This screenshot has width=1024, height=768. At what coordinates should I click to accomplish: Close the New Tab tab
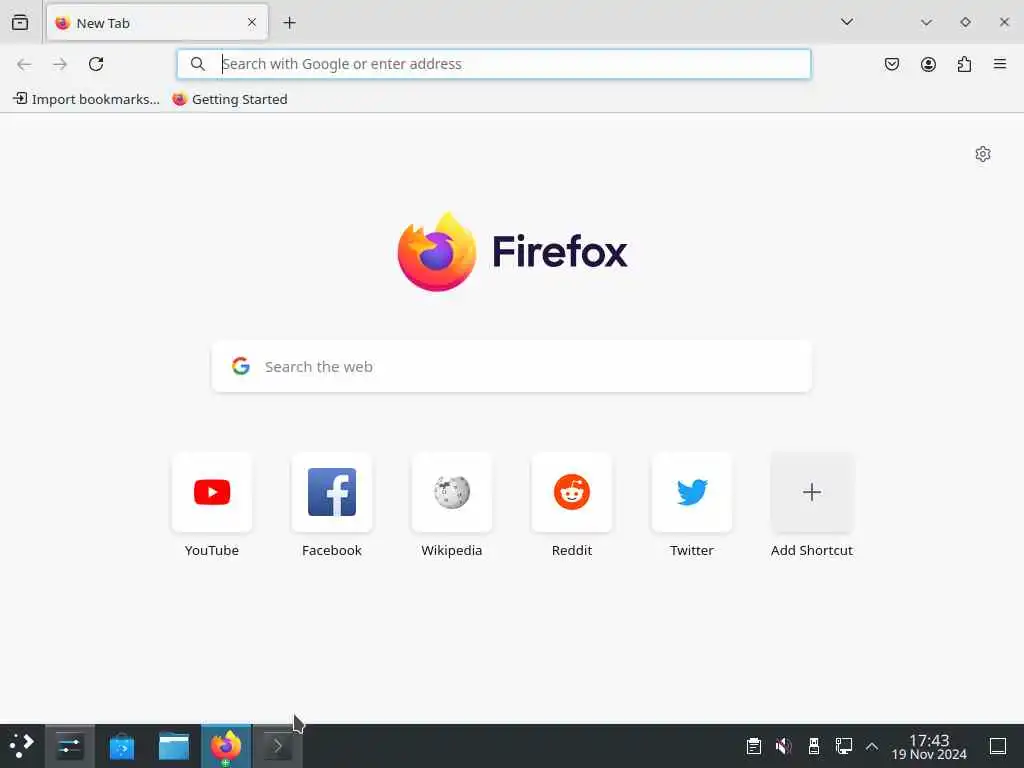point(251,22)
